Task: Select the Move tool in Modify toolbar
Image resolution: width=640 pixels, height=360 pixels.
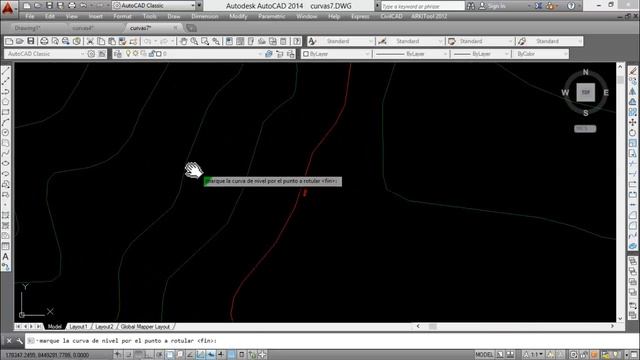Action: tap(633, 122)
